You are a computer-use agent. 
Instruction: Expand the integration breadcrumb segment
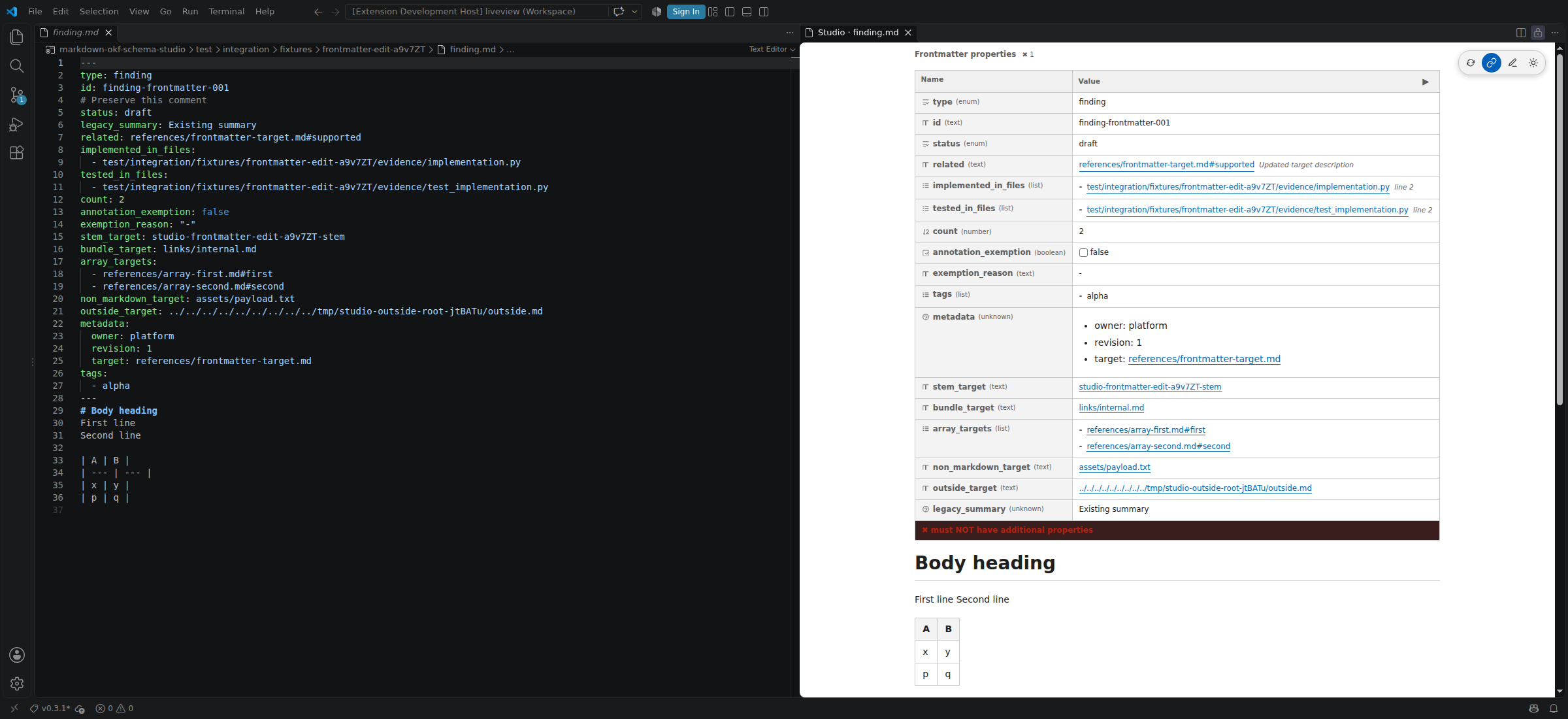246,50
